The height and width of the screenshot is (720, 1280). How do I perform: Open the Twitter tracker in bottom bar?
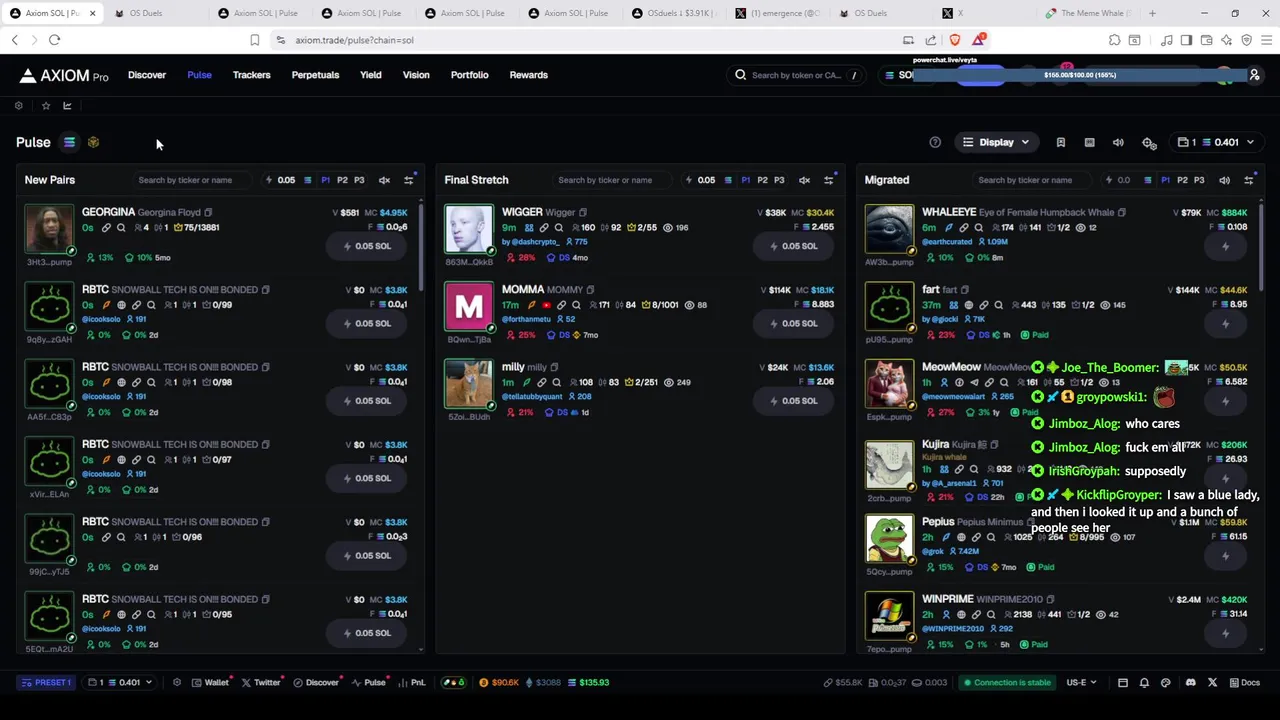click(x=261, y=682)
